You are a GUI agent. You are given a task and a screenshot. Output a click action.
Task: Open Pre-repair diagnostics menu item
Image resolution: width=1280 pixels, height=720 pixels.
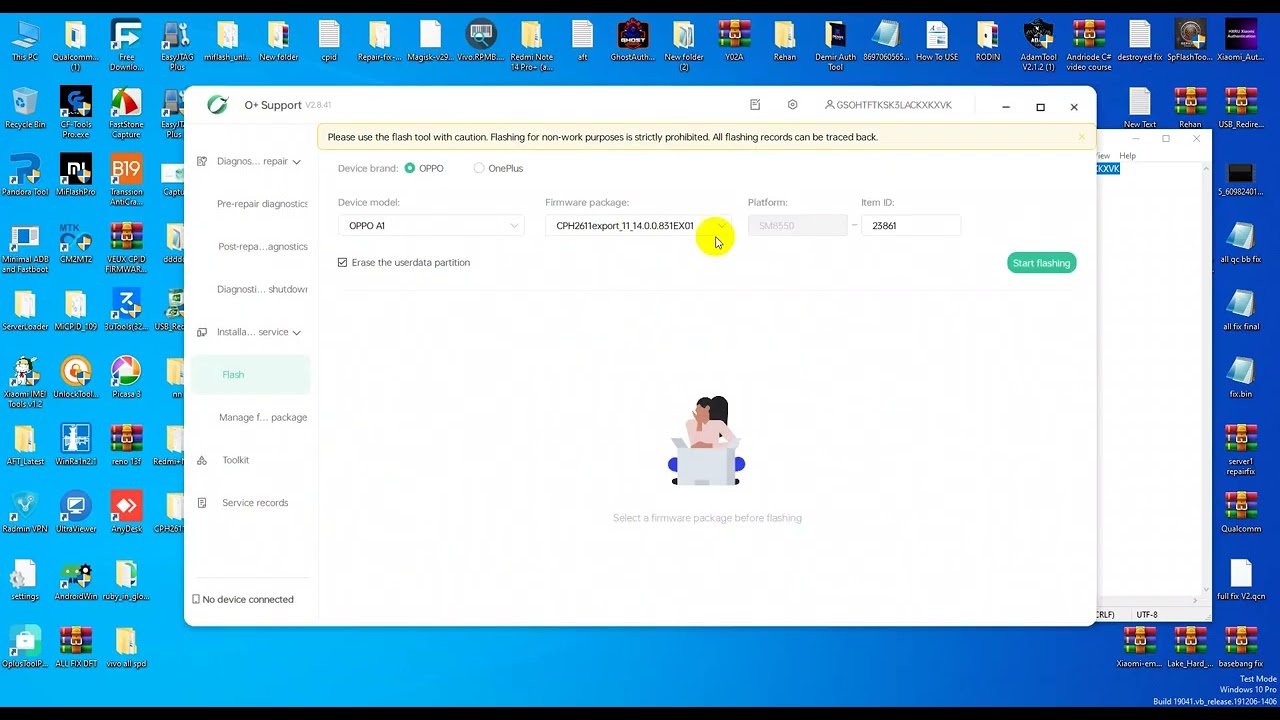262,204
